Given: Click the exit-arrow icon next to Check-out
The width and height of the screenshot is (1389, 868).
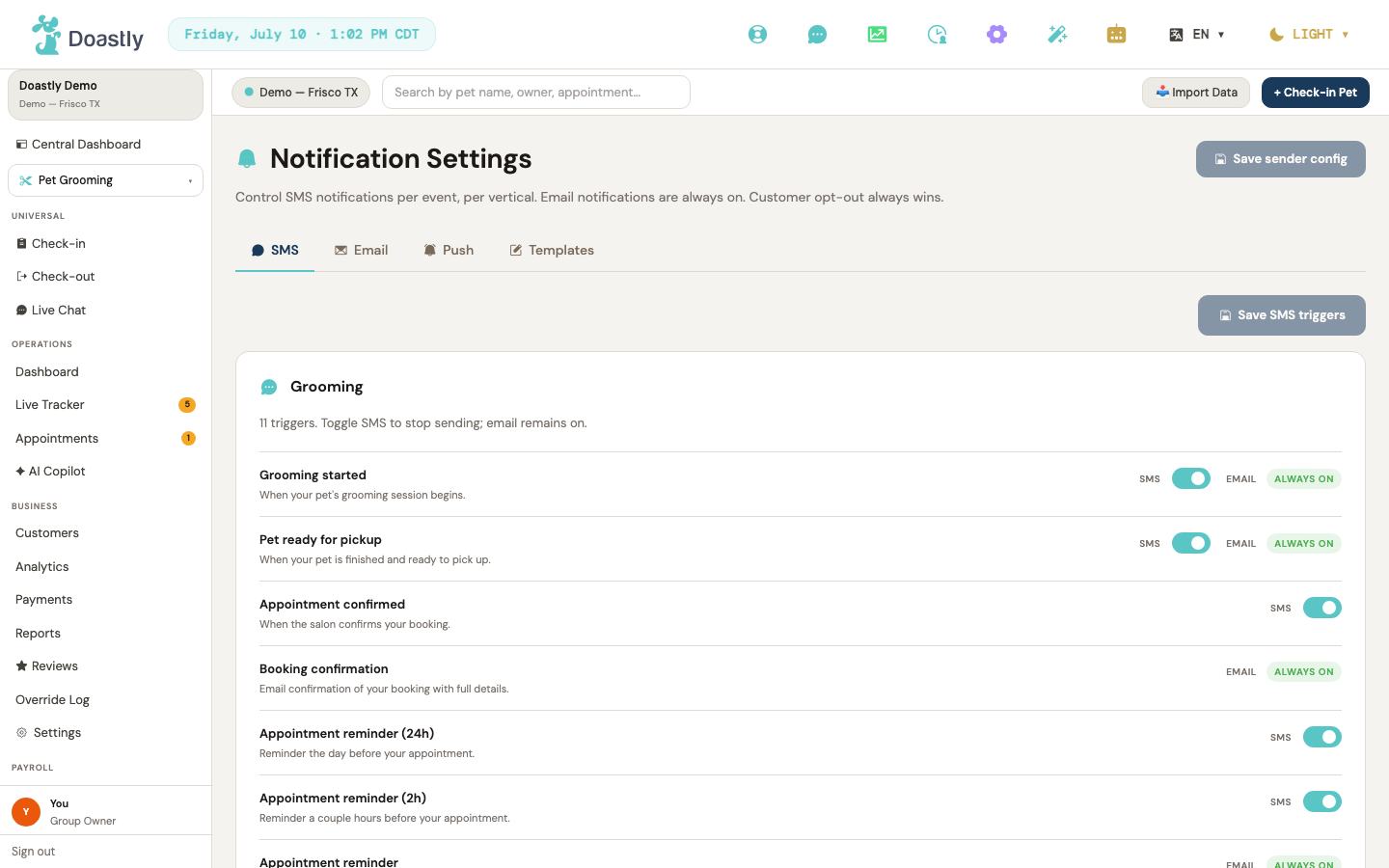Looking at the screenshot, I should (21, 277).
